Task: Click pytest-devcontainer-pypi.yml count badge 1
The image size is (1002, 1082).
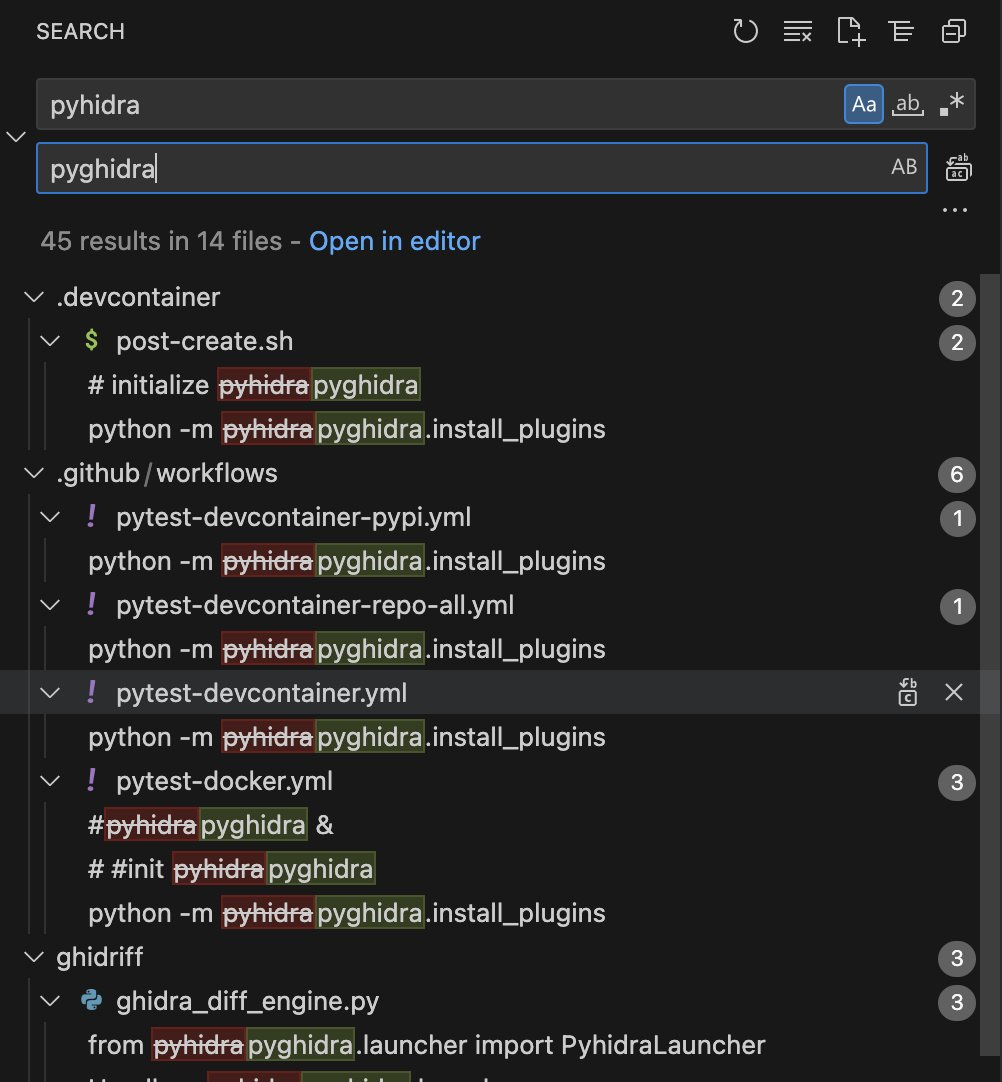Action: click(957, 518)
